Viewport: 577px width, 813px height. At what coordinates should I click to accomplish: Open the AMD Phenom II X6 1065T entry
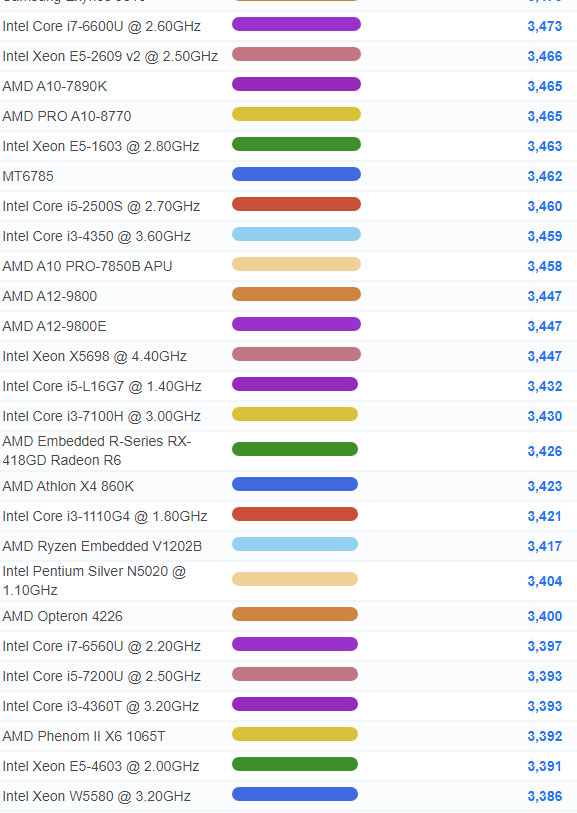pos(84,737)
